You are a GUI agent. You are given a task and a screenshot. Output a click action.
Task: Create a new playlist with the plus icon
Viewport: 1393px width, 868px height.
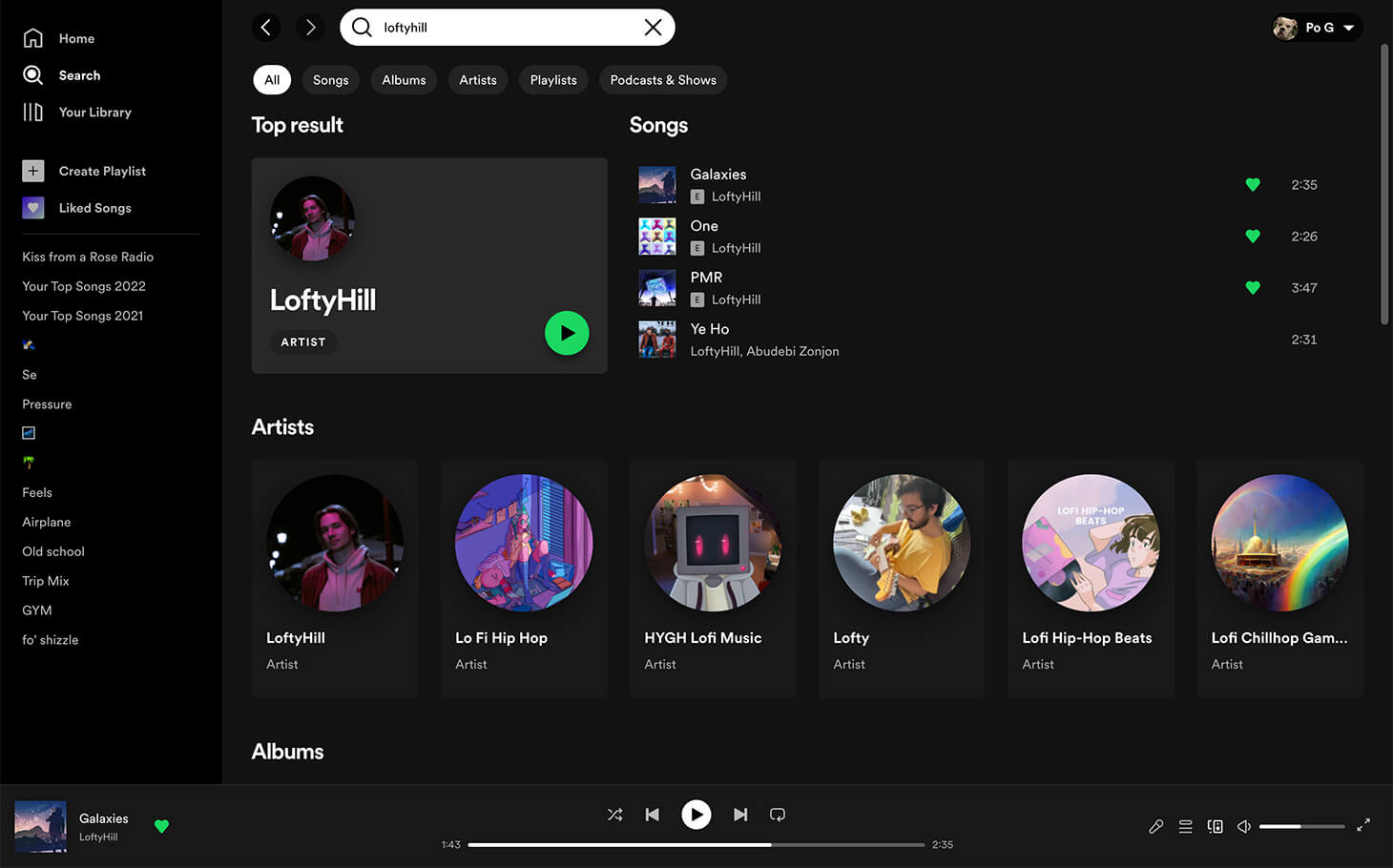click(32, 171)
